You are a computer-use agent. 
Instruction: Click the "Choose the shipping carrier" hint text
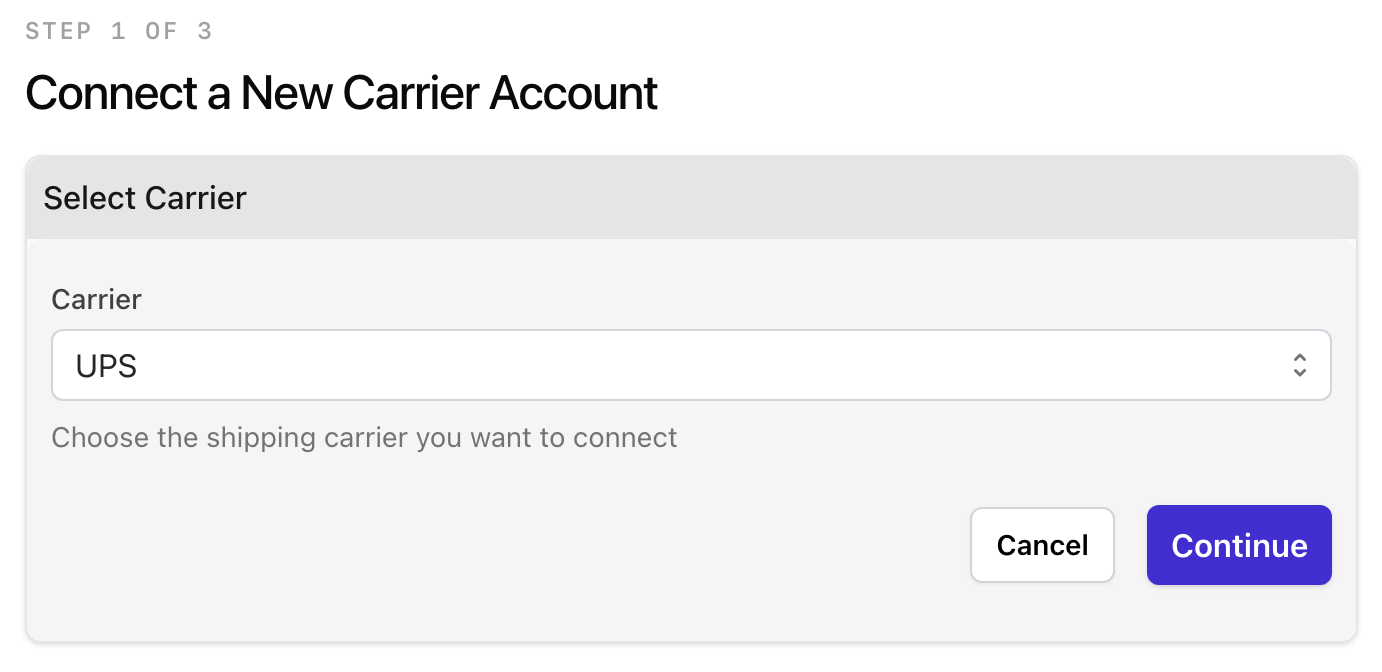[364, 438]
